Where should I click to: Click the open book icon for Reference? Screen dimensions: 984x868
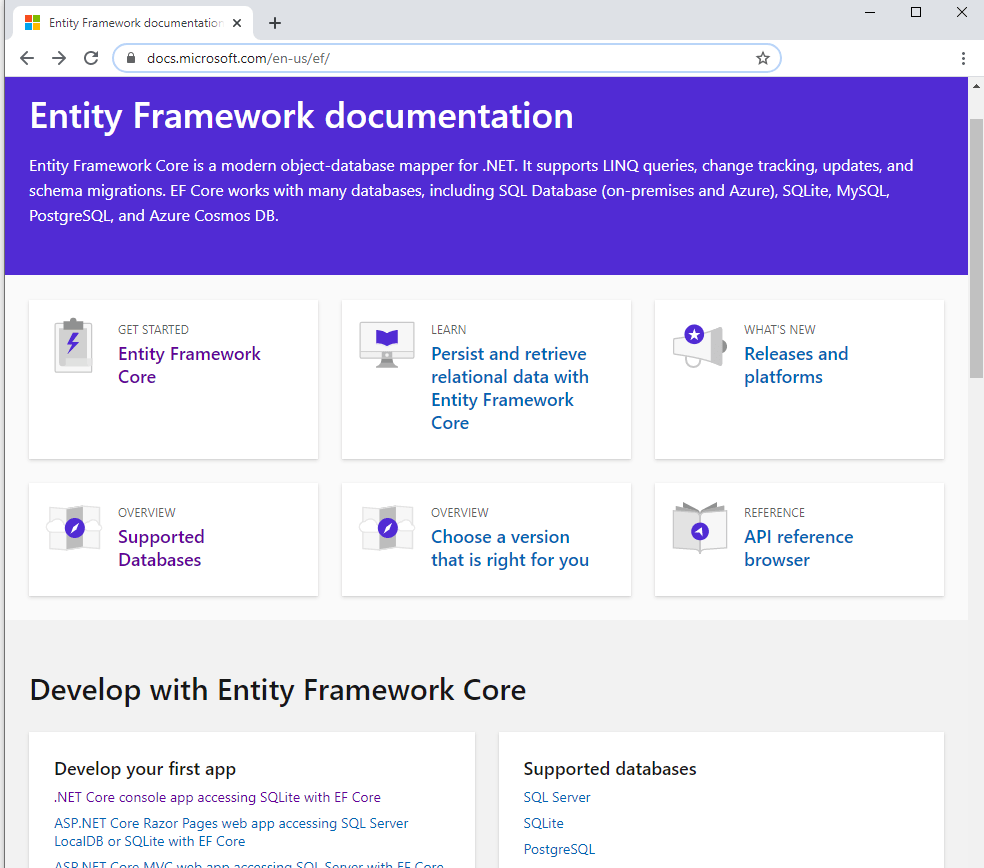coord(699,528)
